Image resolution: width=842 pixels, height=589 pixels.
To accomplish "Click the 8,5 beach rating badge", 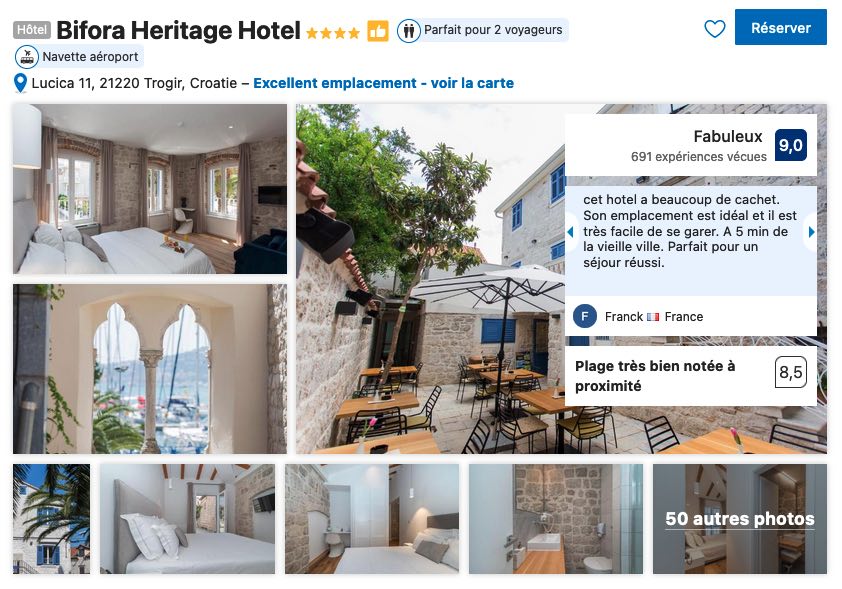I will click(x=790, y=372).
